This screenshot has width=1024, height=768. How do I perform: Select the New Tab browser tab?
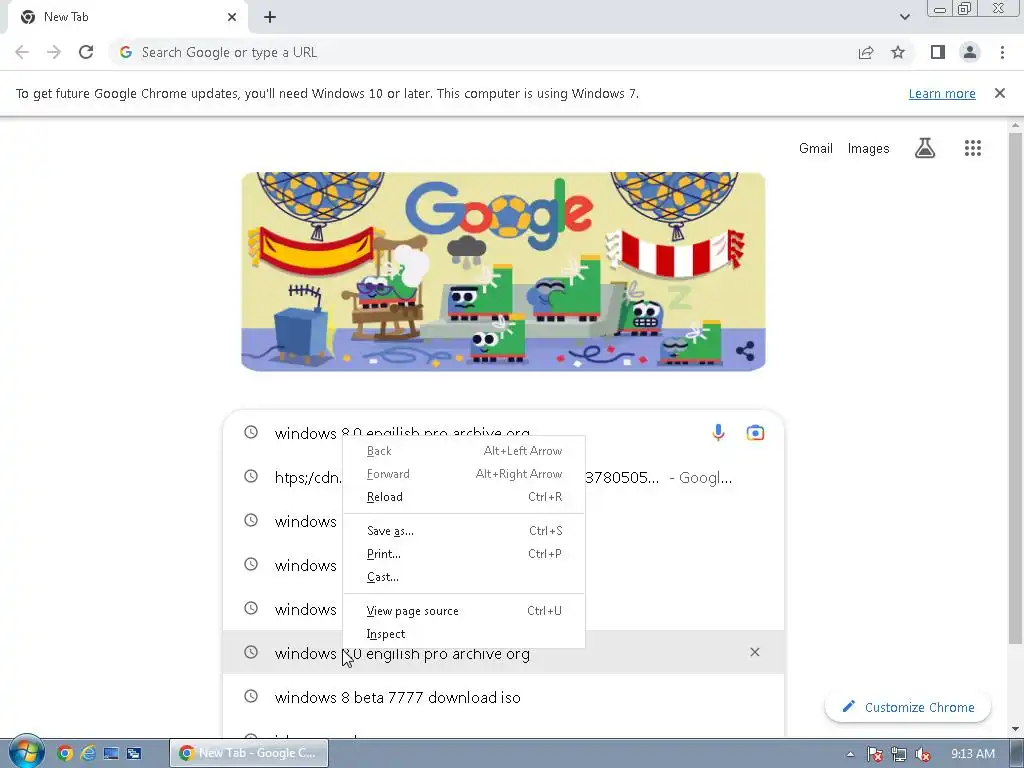coord(128,17)
